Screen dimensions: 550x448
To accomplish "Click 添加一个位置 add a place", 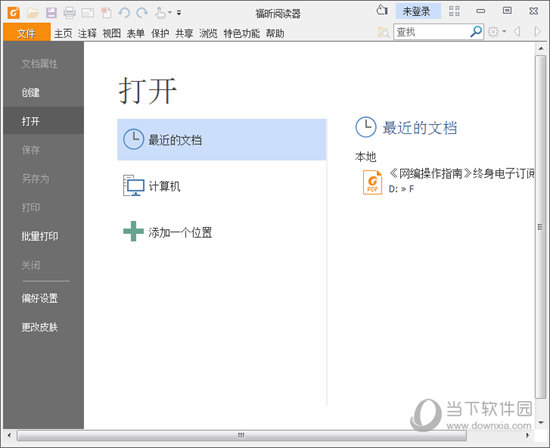I will click(x=222, y=232).
